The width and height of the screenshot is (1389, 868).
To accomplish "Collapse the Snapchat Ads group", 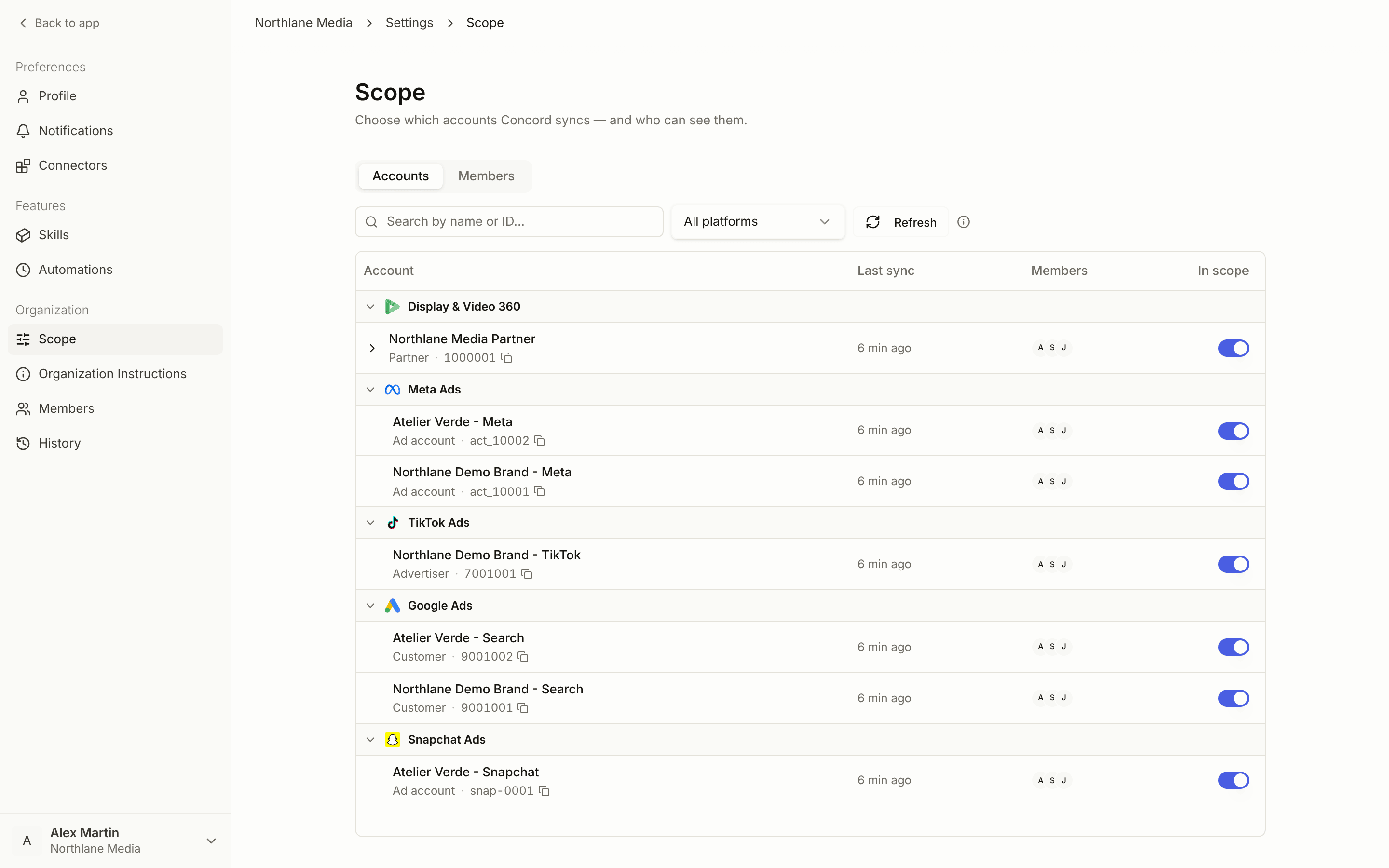I will click(x=370, y=740).
